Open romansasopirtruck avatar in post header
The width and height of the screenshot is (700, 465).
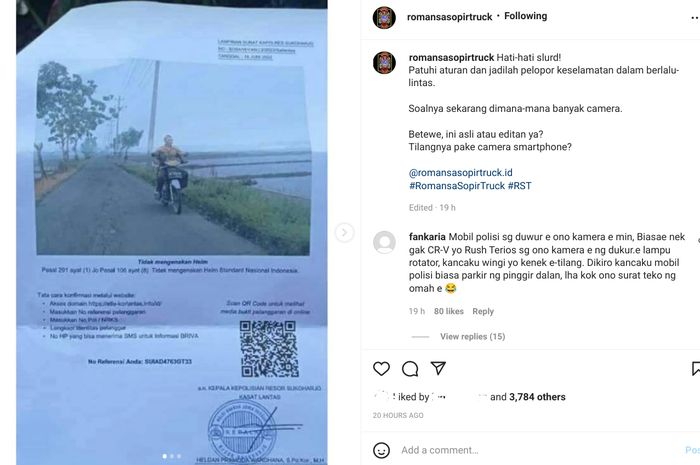384,17
